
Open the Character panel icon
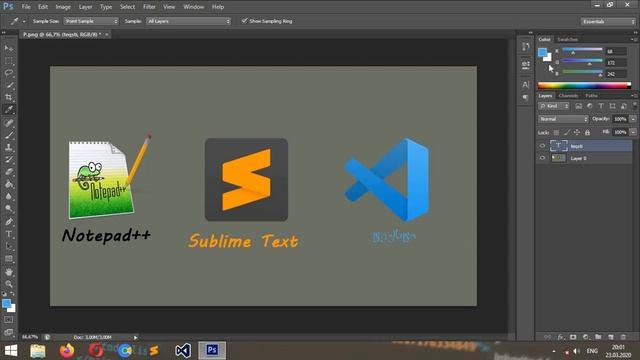pyautogui.click(x=526, y=84)
